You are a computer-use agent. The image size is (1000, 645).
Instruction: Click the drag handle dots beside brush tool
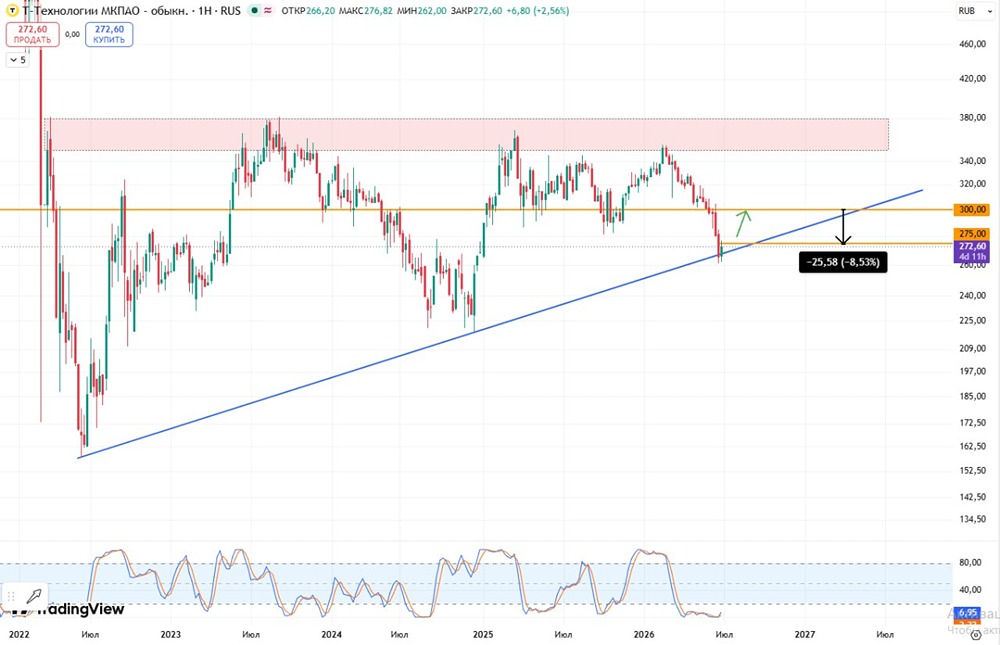11,596
